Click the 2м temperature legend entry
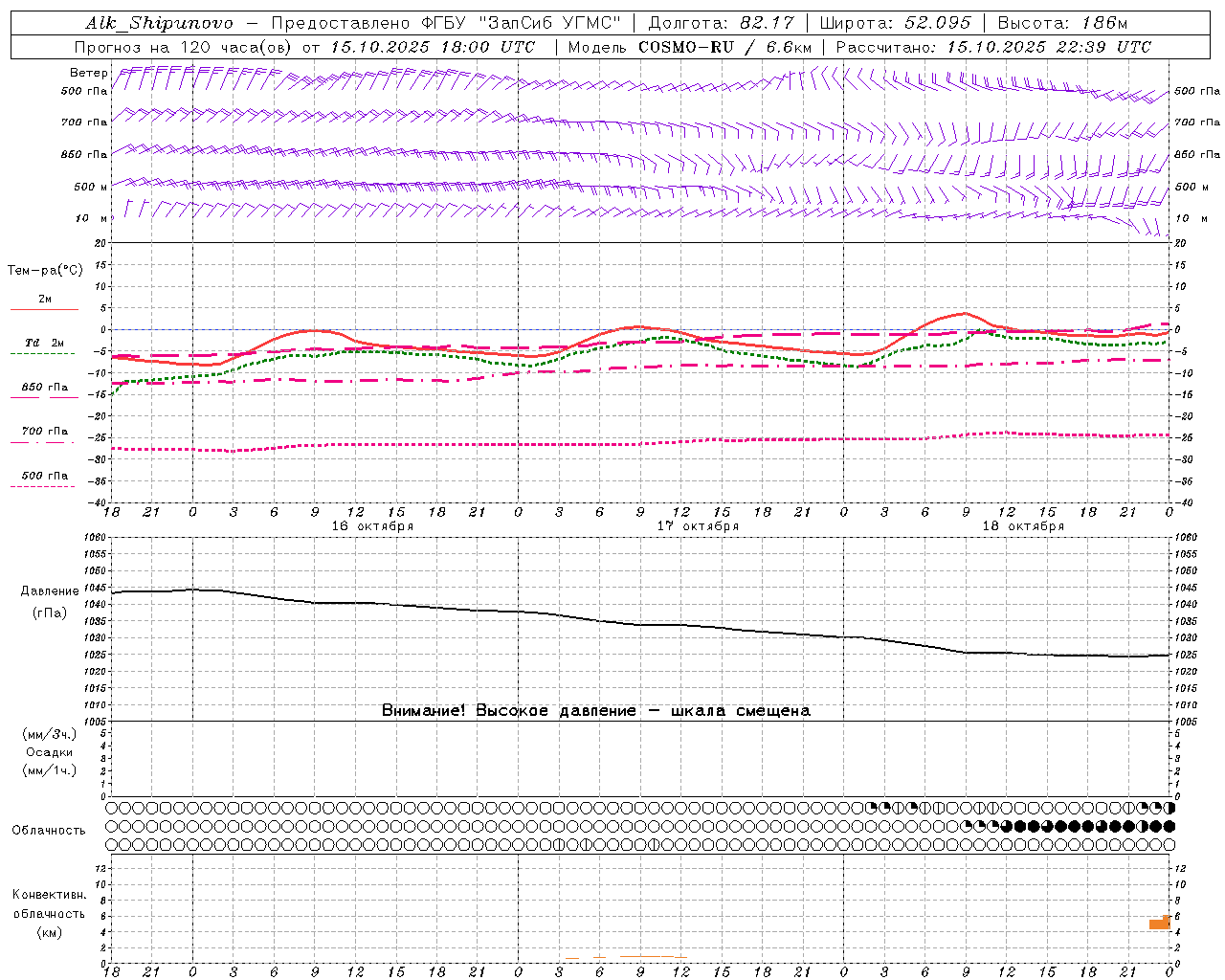1225x980 pixels. pos(45,299)
